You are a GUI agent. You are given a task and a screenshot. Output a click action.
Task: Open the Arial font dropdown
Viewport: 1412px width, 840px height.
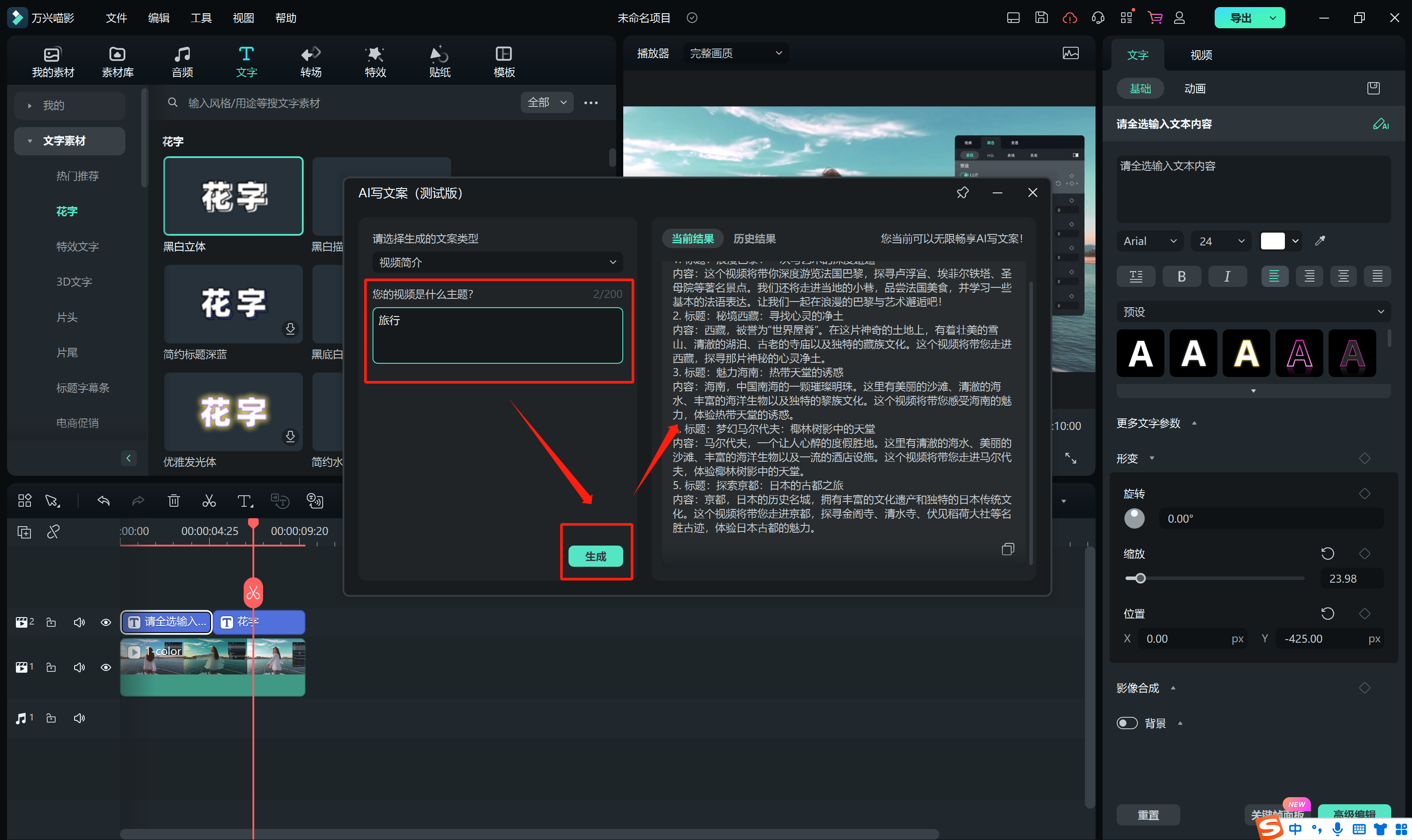1149,241
